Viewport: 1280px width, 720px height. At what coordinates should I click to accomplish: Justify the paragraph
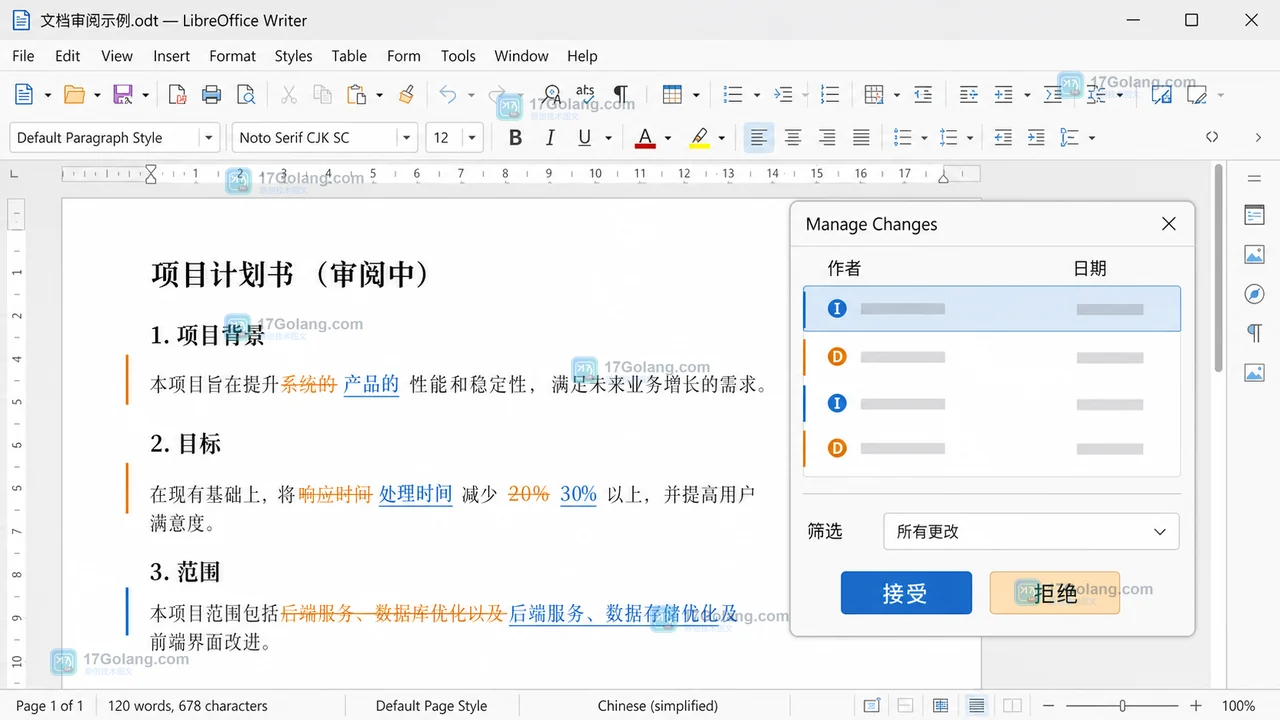861,138
